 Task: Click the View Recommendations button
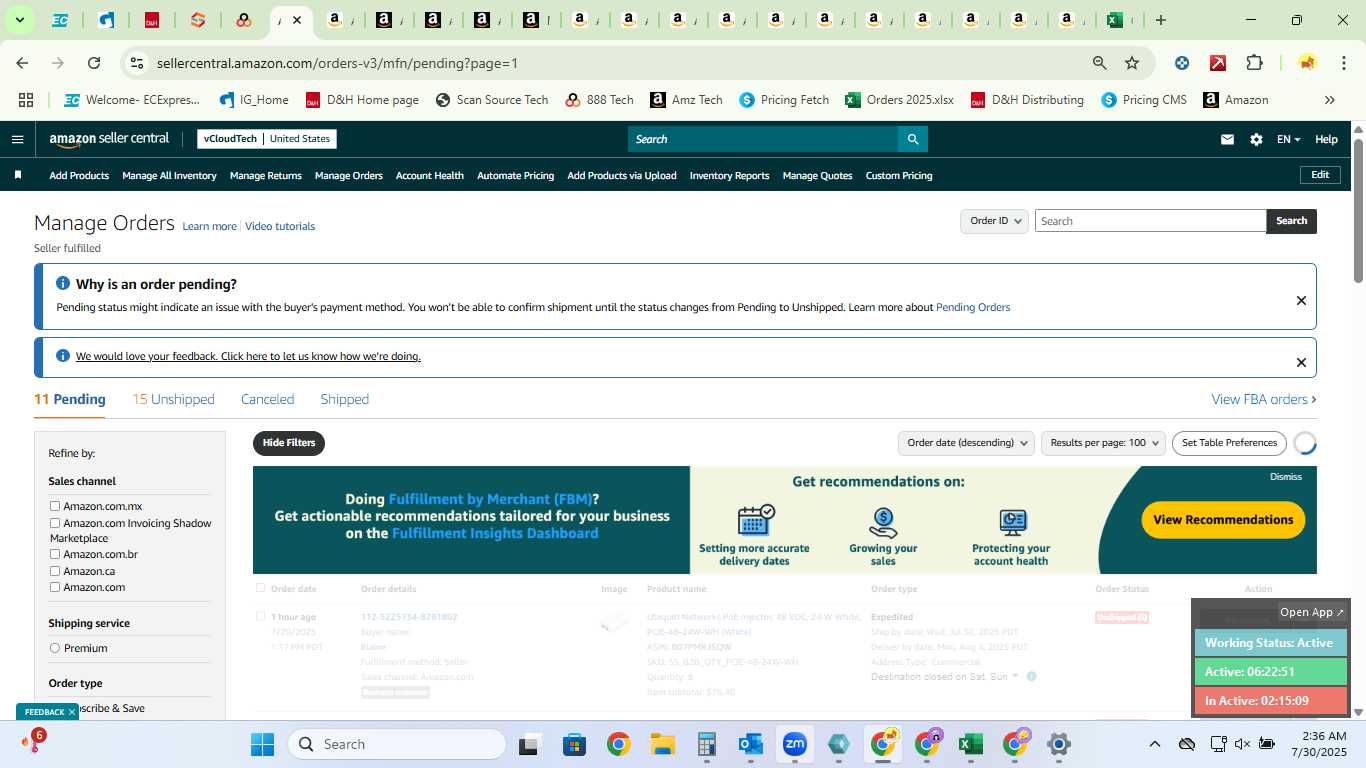coord(1223,520)
